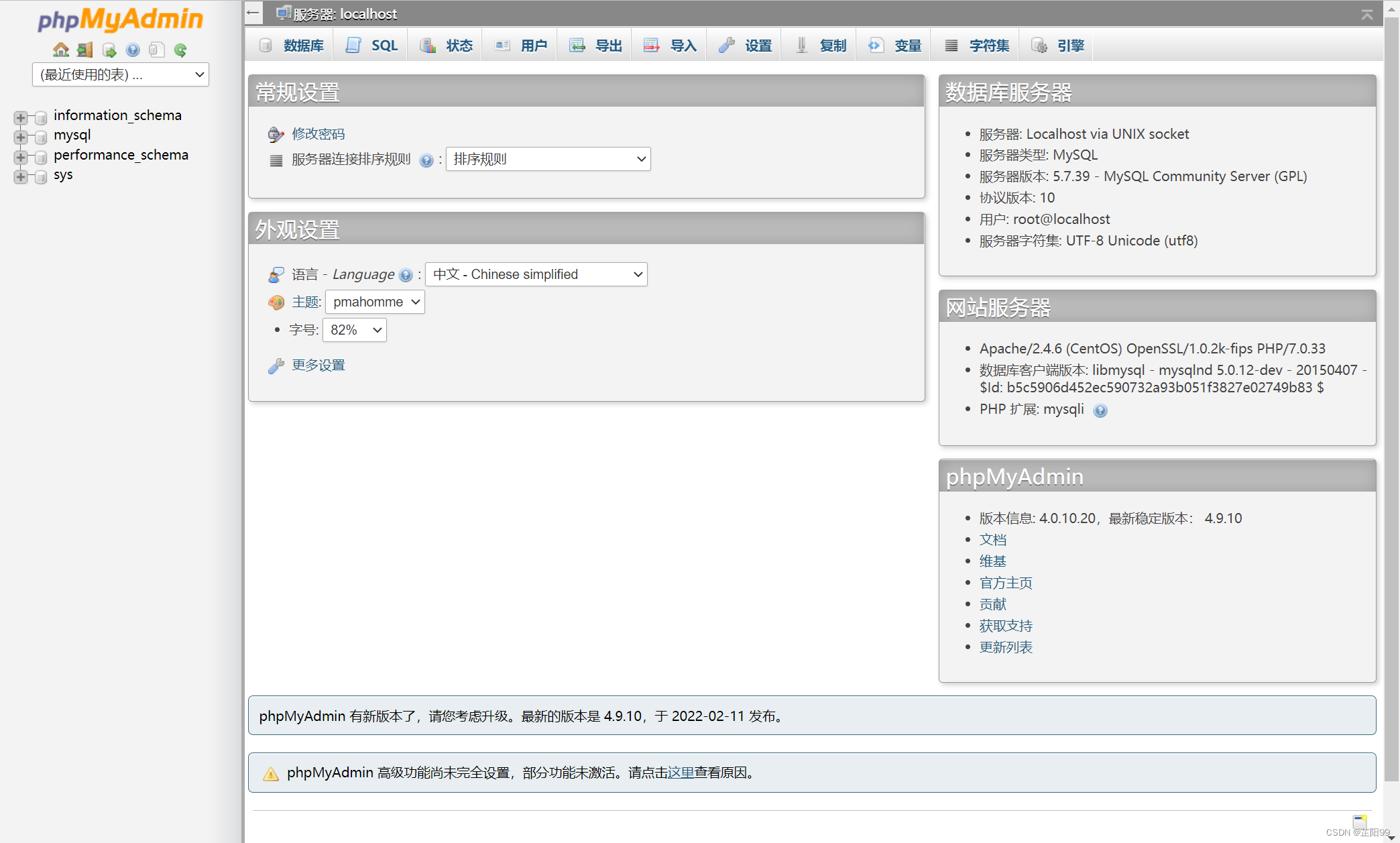
Task: Expand the mysql database tree node
Action: [20, 137]
